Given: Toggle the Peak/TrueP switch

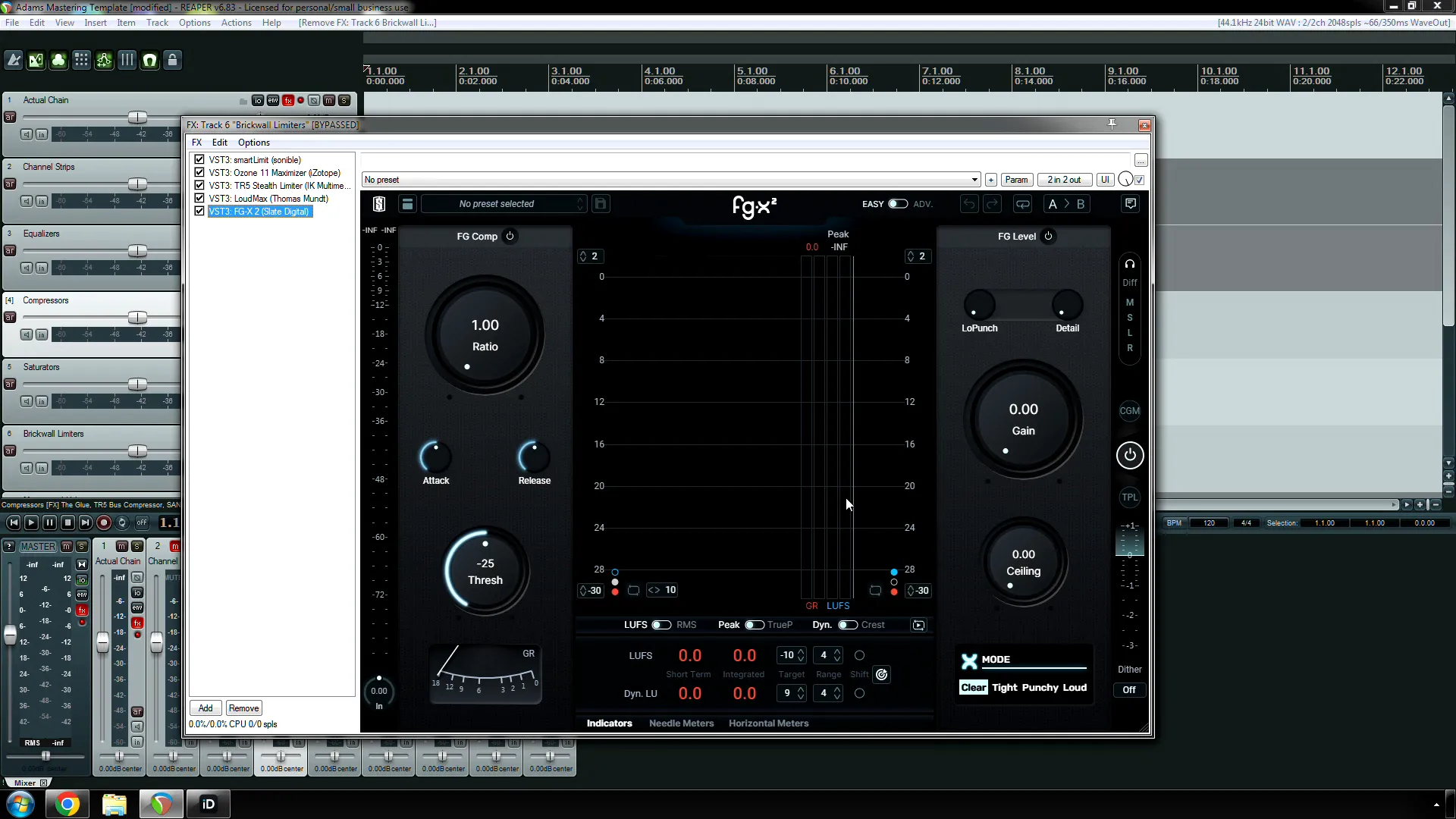Looking at the screenshot, I should [x=755, y=625].
